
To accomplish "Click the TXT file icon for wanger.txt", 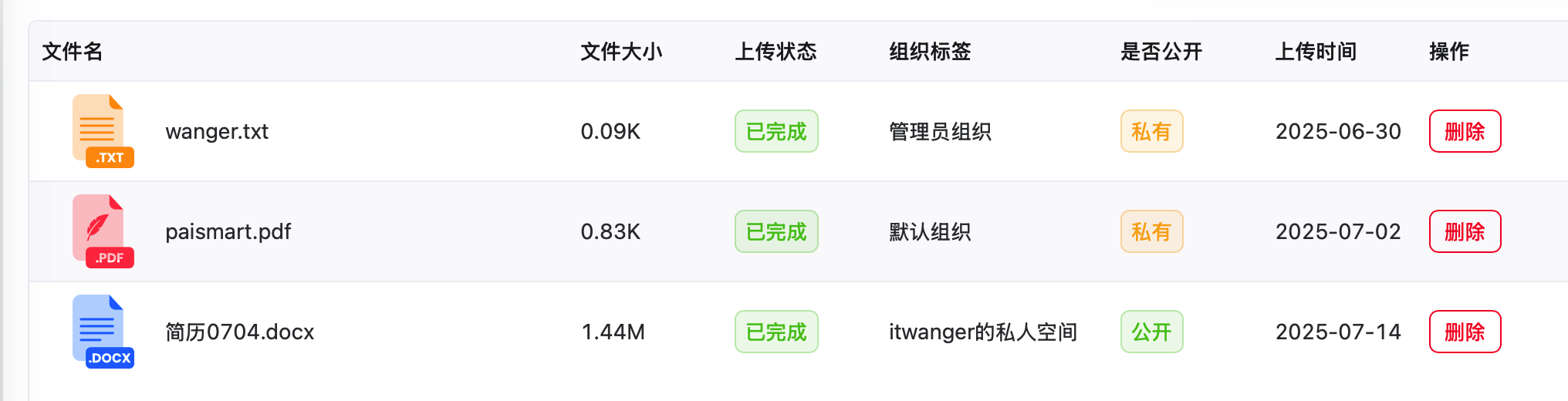I will tap(103, 131).
